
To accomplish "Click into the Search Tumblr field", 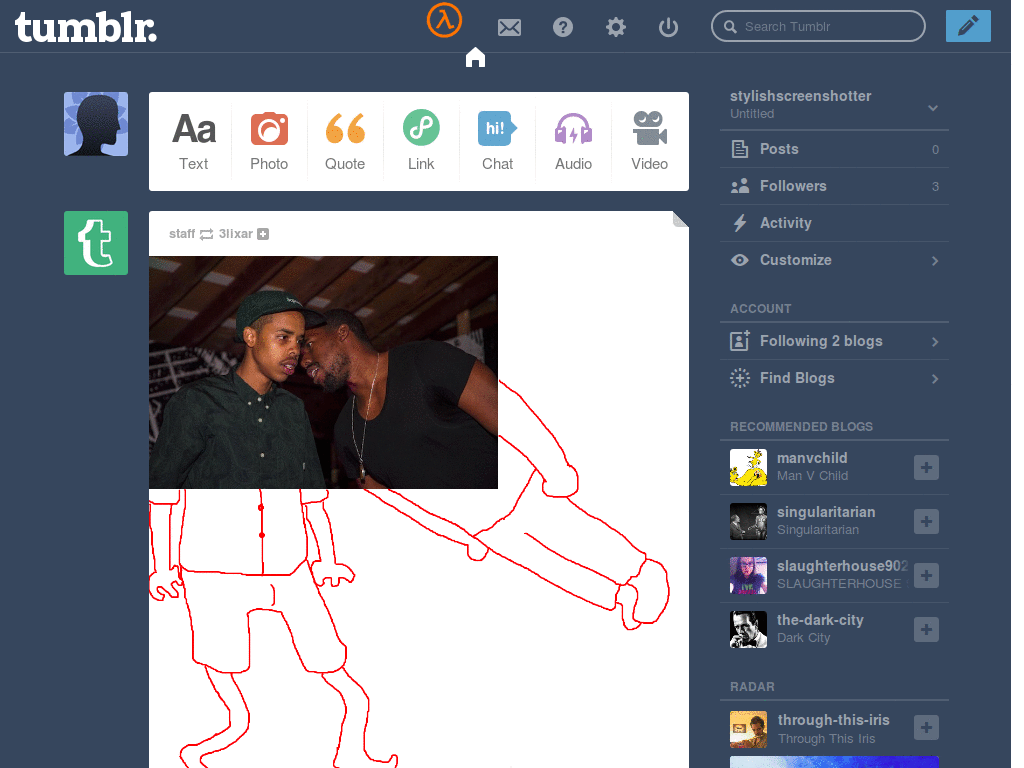I will pyautogui.click(x=818, y=26).
